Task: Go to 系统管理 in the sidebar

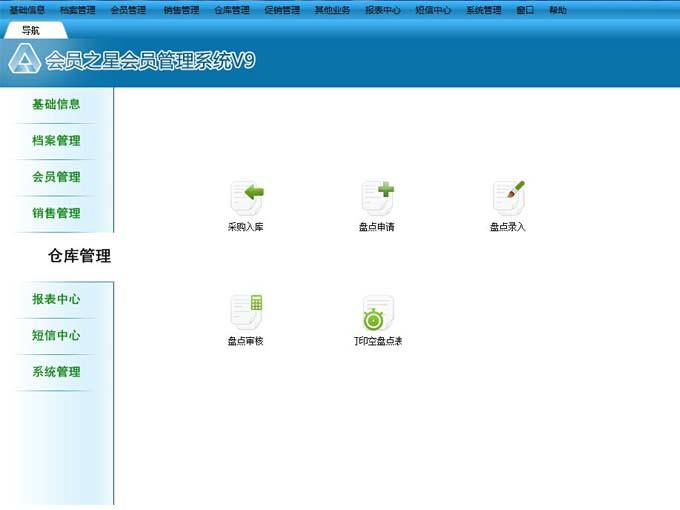Action: (56, 372)
